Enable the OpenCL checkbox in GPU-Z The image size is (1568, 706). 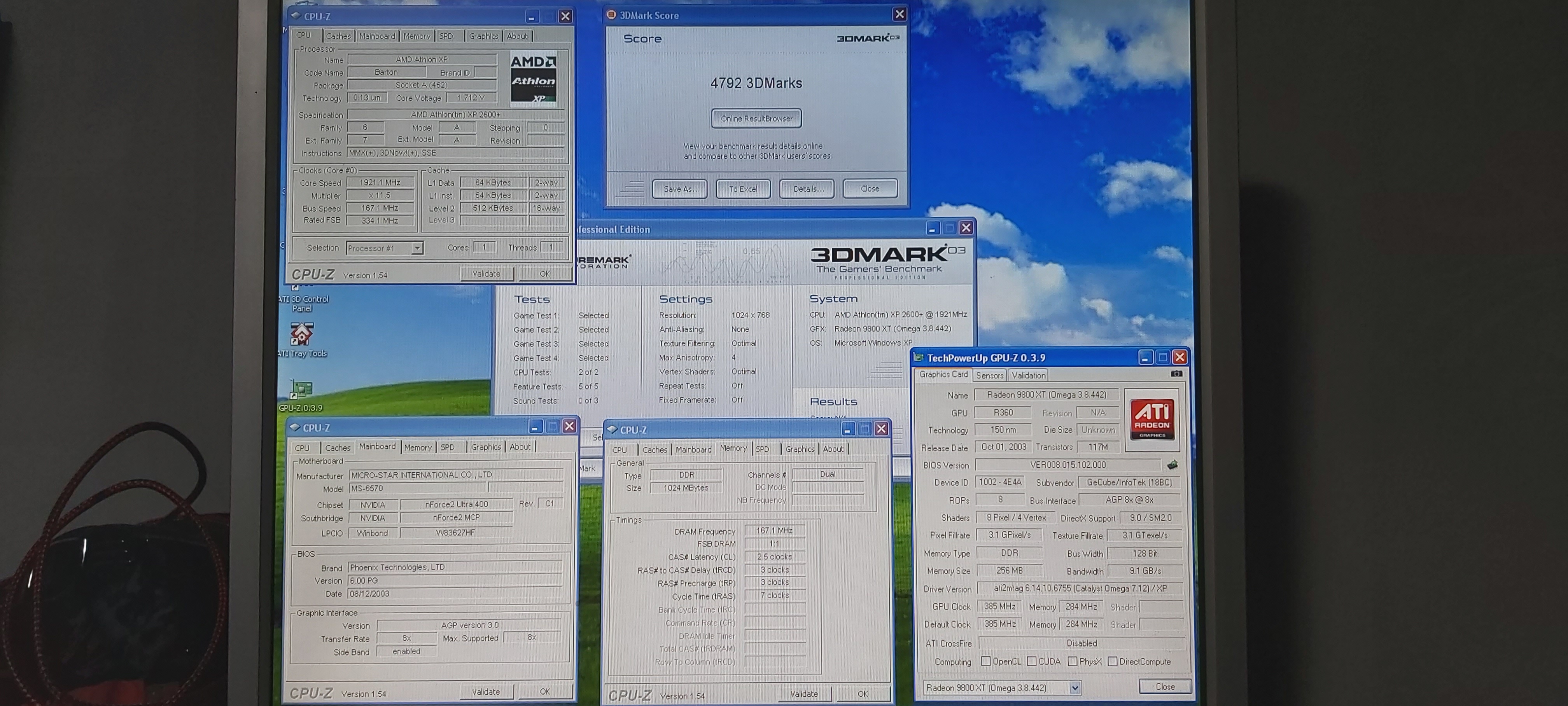click(x=985, y=661)
